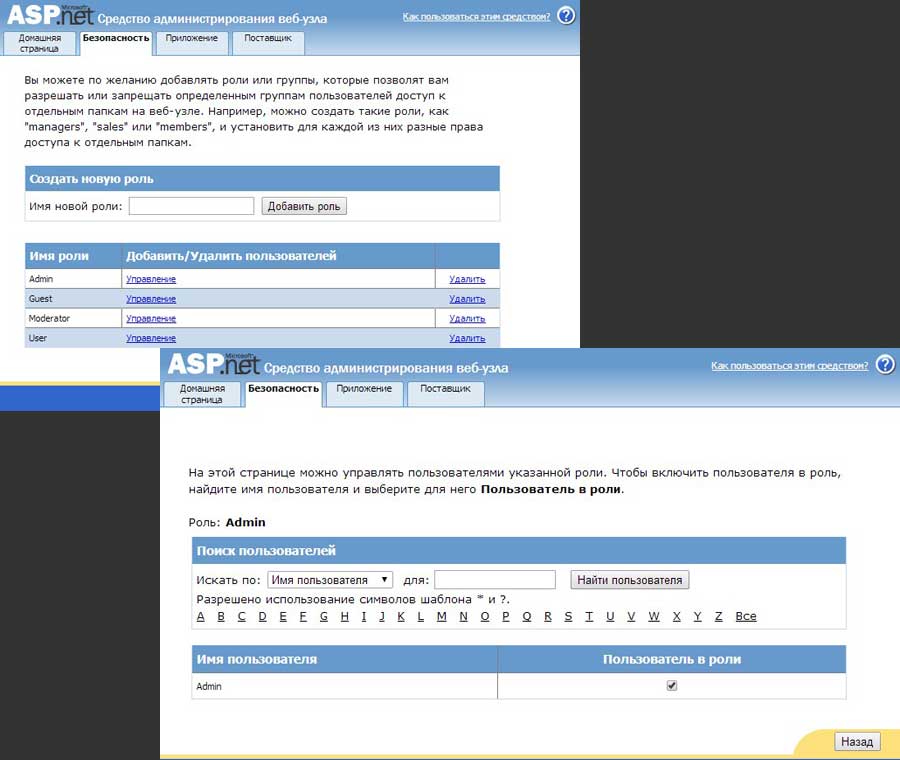Screen dimensions: 900x760
Task: Open the 'Безопасность' tab on the roles list page
Action: click(x=116, y=43)
